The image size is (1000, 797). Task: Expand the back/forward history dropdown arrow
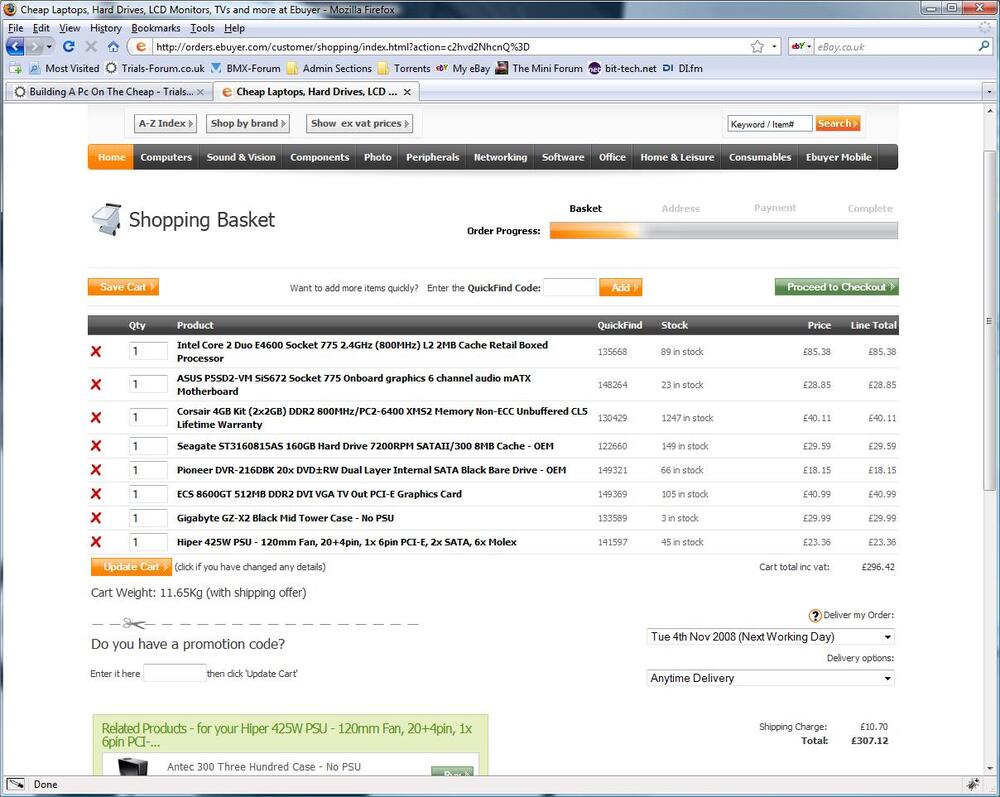(x=48, y=47)
